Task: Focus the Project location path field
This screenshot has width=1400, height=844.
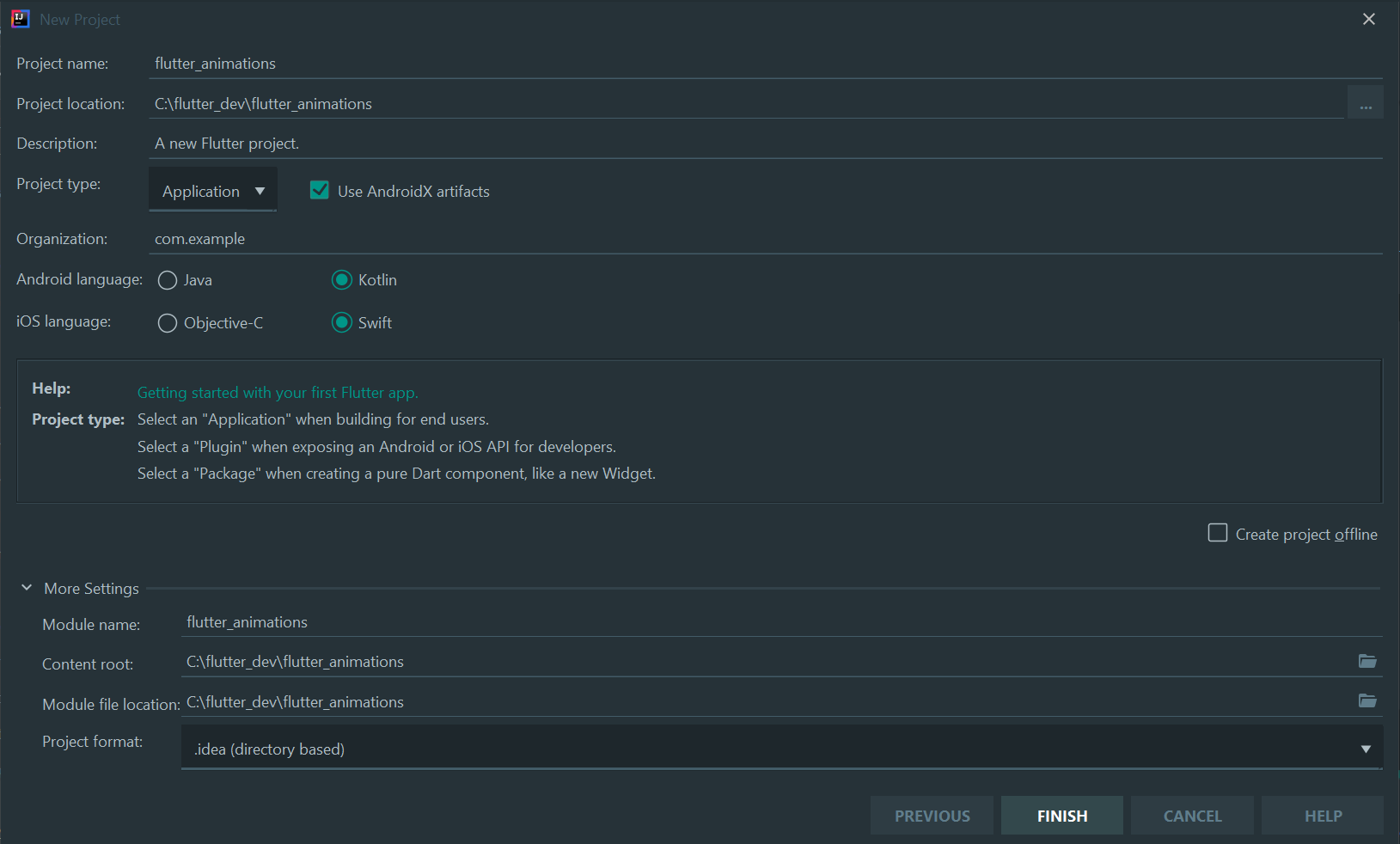Action: [746, 104]
